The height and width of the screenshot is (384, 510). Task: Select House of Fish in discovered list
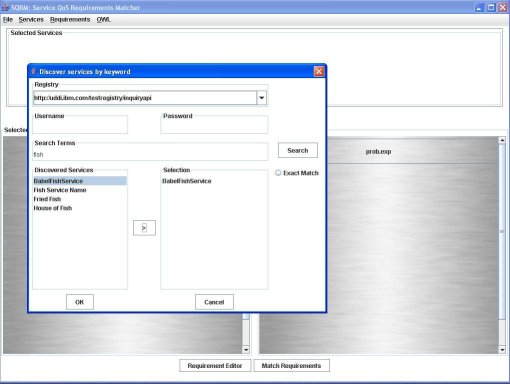[80, 208]
